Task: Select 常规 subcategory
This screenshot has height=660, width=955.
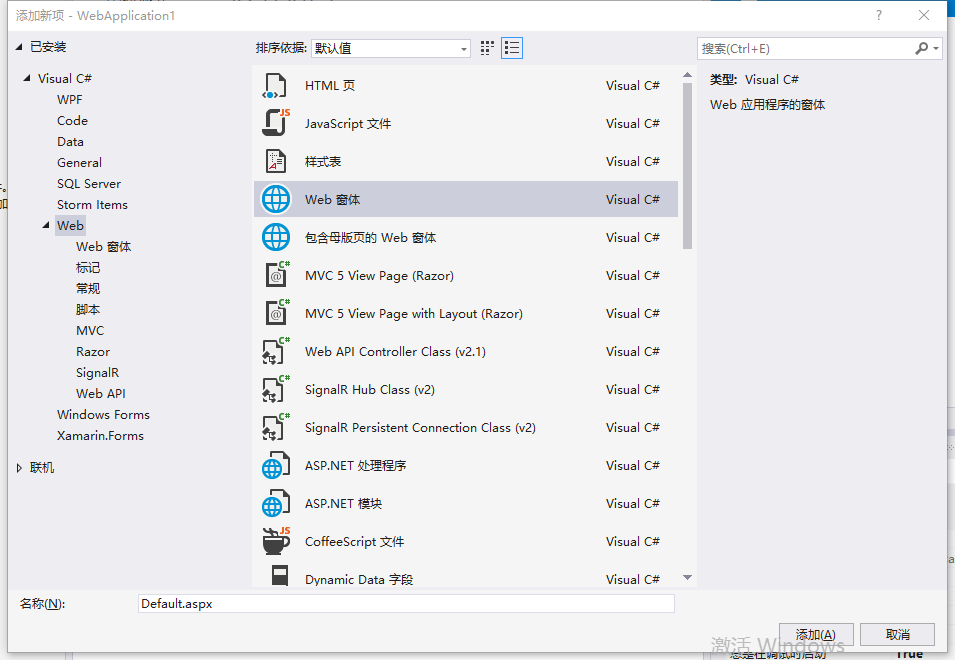Action: point(88,289)
